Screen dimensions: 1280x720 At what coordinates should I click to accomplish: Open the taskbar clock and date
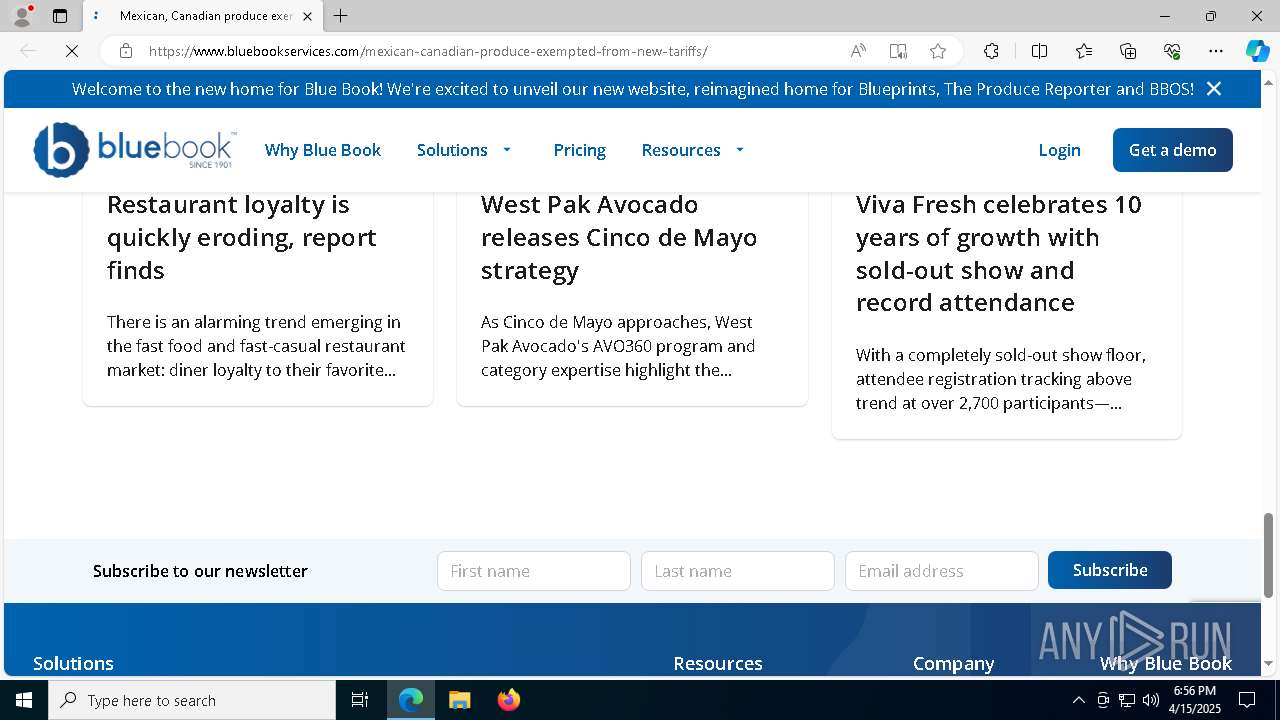click(1195, 700)
